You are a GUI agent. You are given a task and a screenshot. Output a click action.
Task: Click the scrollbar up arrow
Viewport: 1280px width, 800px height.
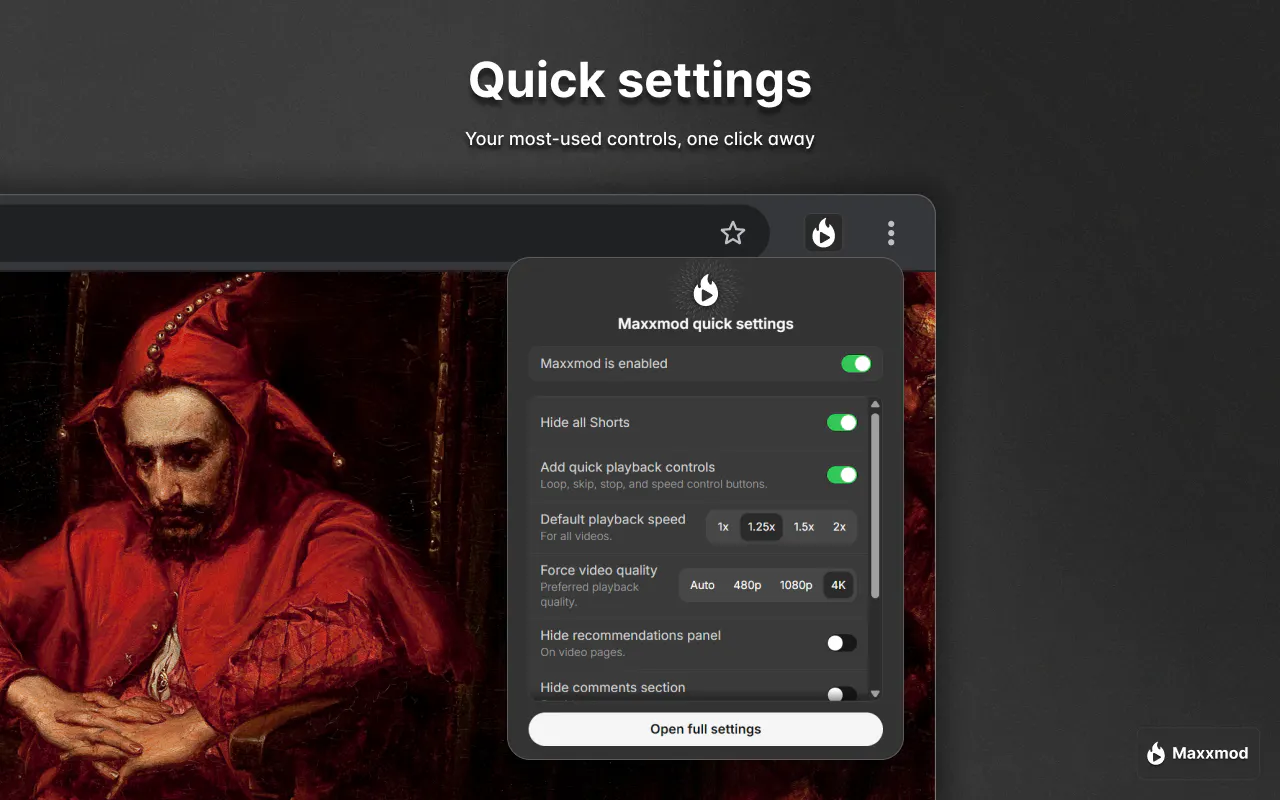[x=876, y=404]
